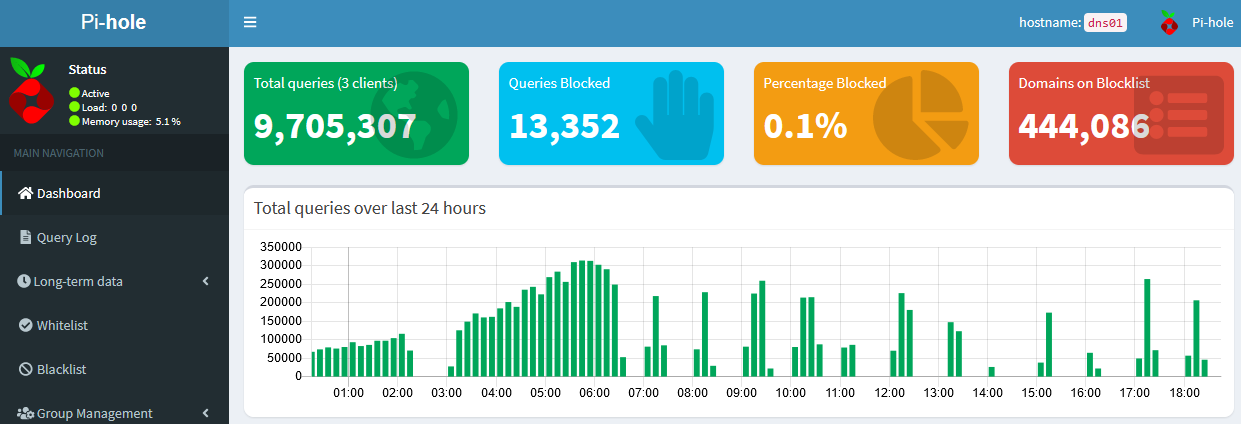Toggle the hamburger sidebar menu
The image size is (1241, 424).
[x=250, y=22]
